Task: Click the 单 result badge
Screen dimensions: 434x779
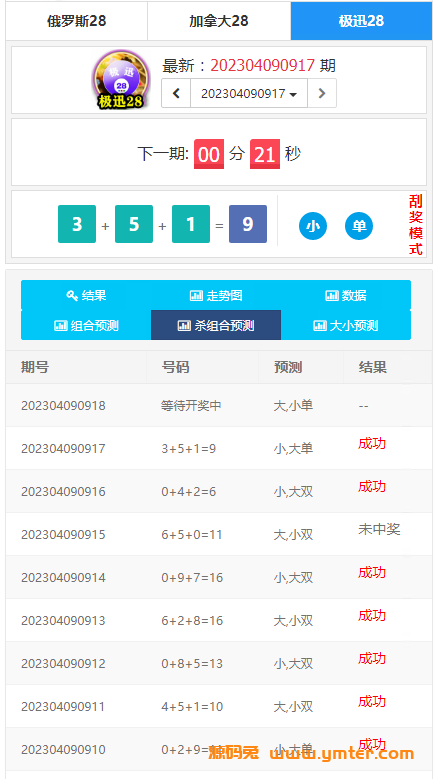Action: pos(359,226)
